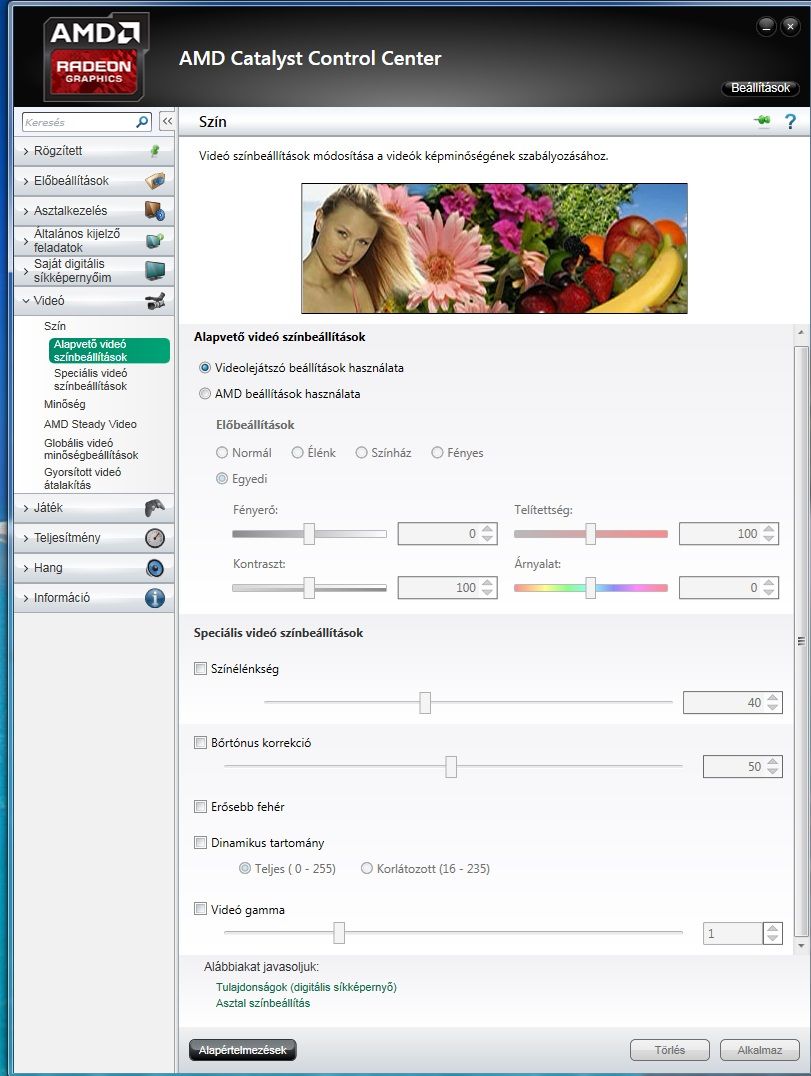
Task: Collapse the sidebar with the double-arrow button
Action: pyautogui.click(x=167, y=121)
